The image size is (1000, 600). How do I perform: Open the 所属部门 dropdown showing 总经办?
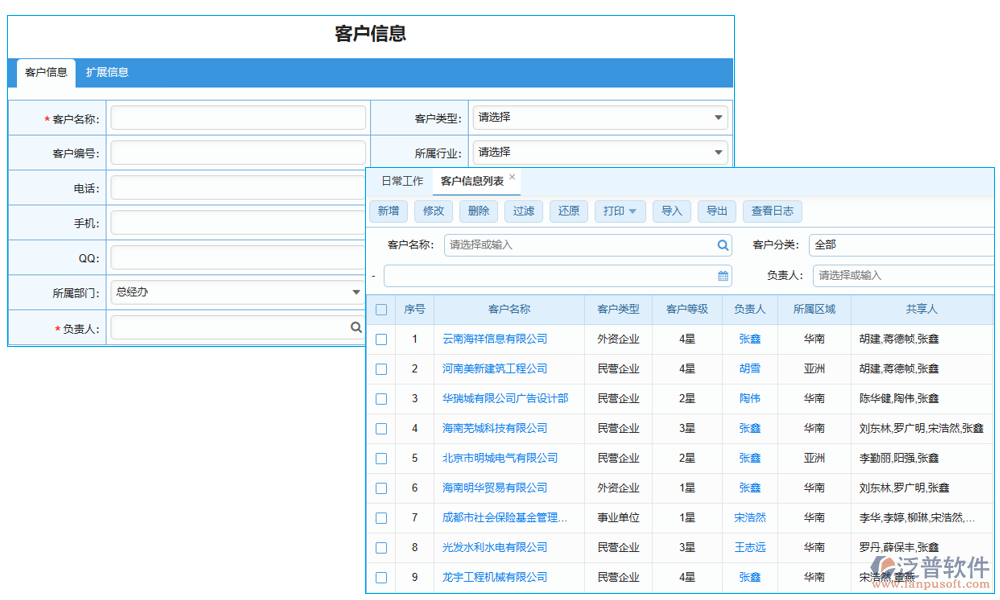point(240,292)
